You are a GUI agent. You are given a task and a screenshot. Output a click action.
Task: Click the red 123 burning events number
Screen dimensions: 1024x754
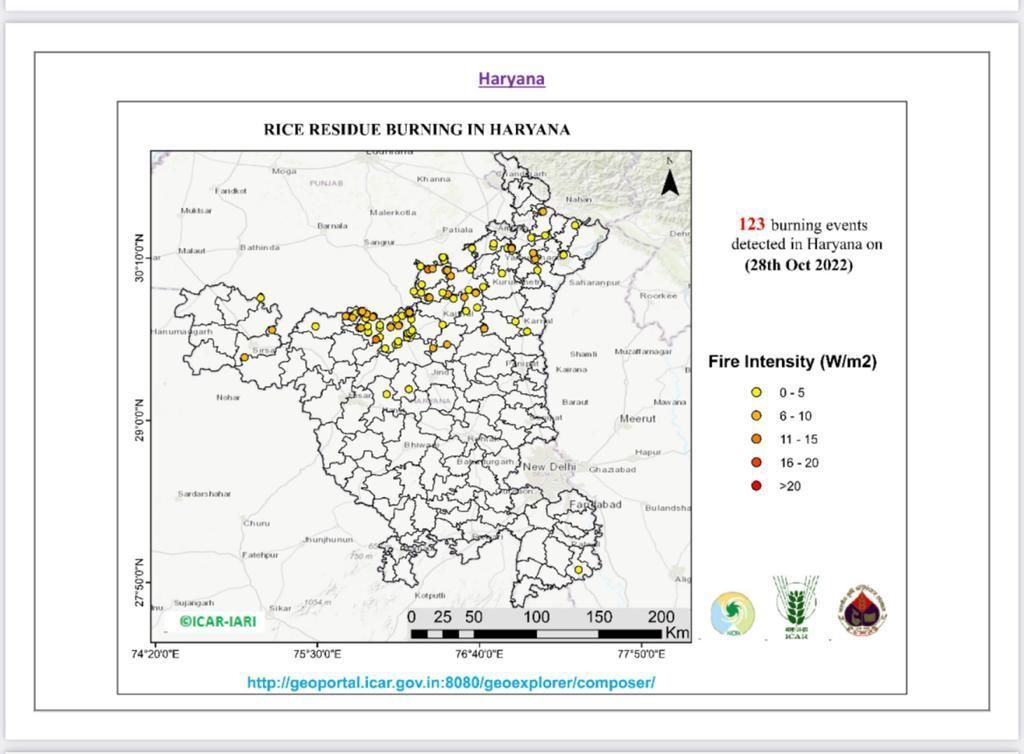tap(751, 225)
